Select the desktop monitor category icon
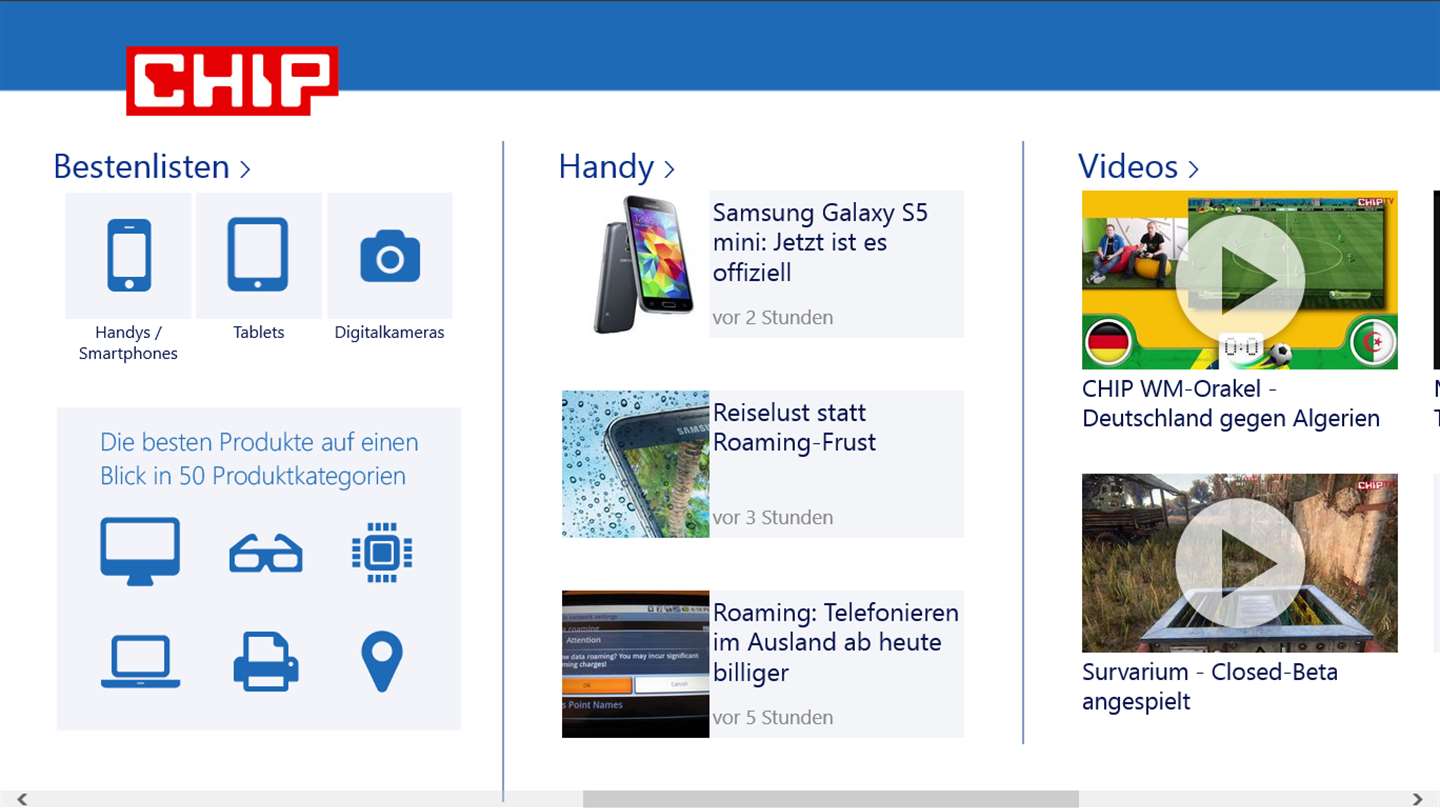 click(140, 551)
